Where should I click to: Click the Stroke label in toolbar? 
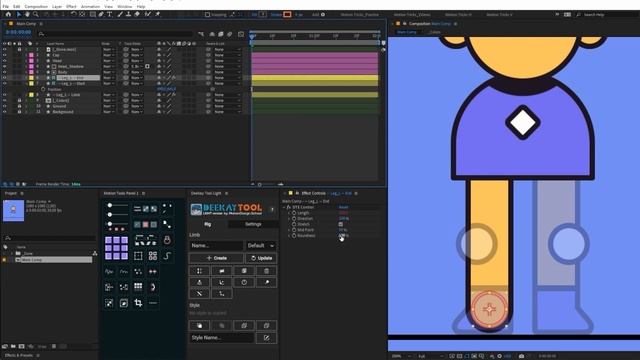[276, 15]
